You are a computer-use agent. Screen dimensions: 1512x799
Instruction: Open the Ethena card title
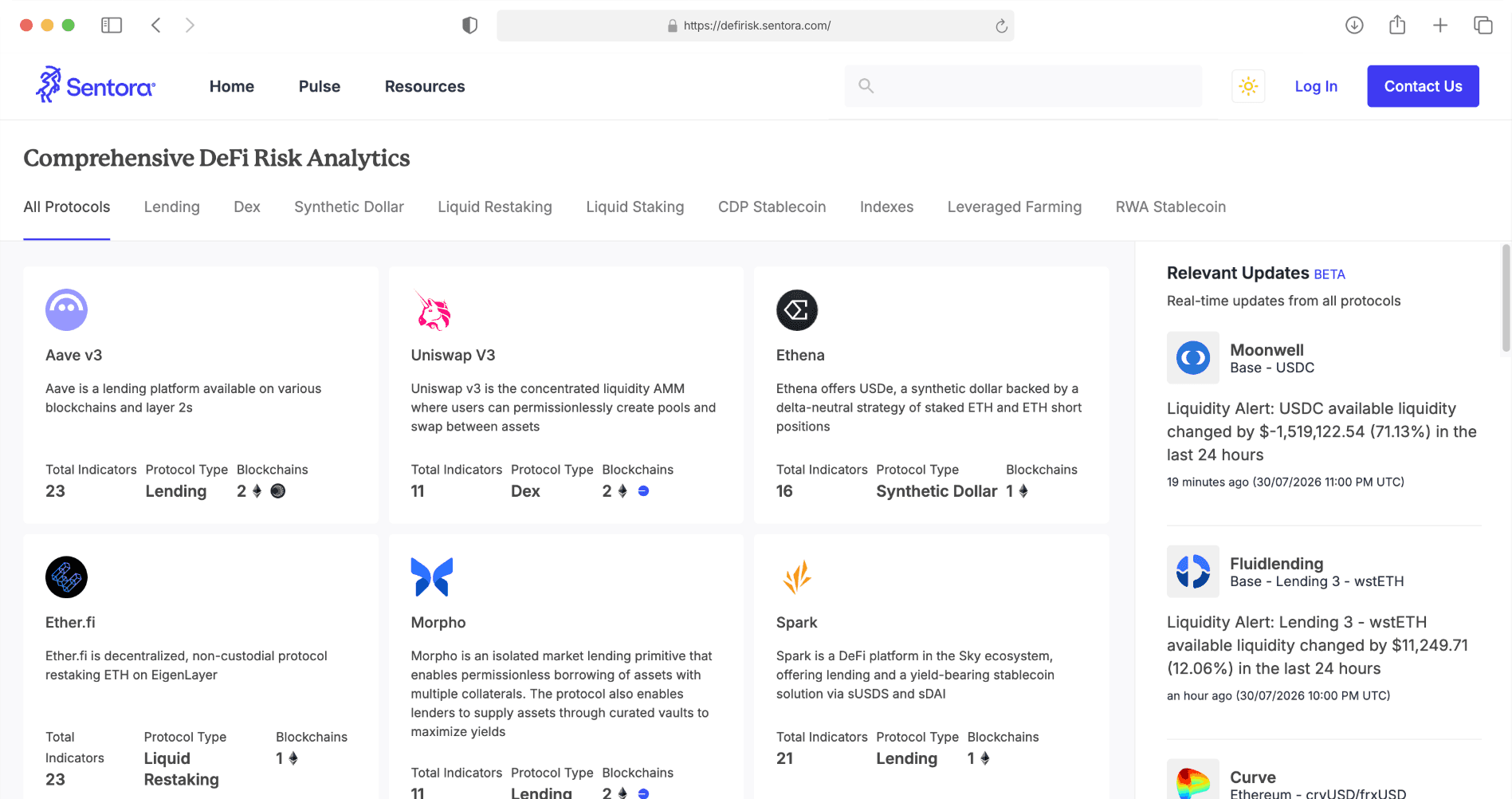point(800,356)
